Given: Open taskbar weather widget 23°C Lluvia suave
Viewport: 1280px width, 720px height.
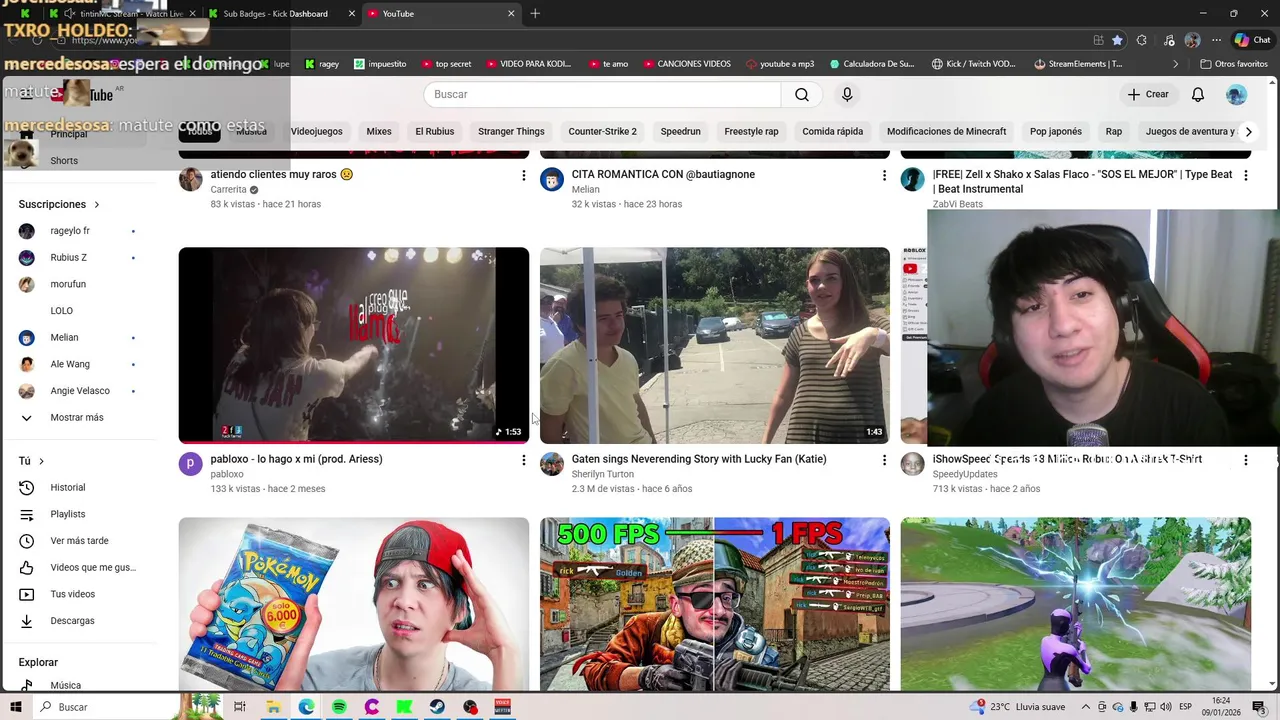Looking at the screenshot, I should 1017,707.
